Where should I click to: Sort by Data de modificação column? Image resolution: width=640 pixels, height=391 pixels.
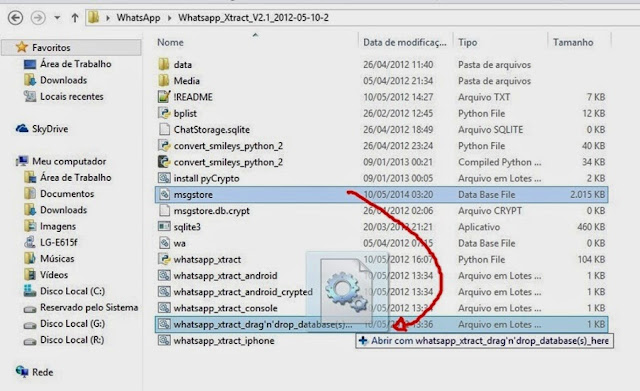point(405,42)
